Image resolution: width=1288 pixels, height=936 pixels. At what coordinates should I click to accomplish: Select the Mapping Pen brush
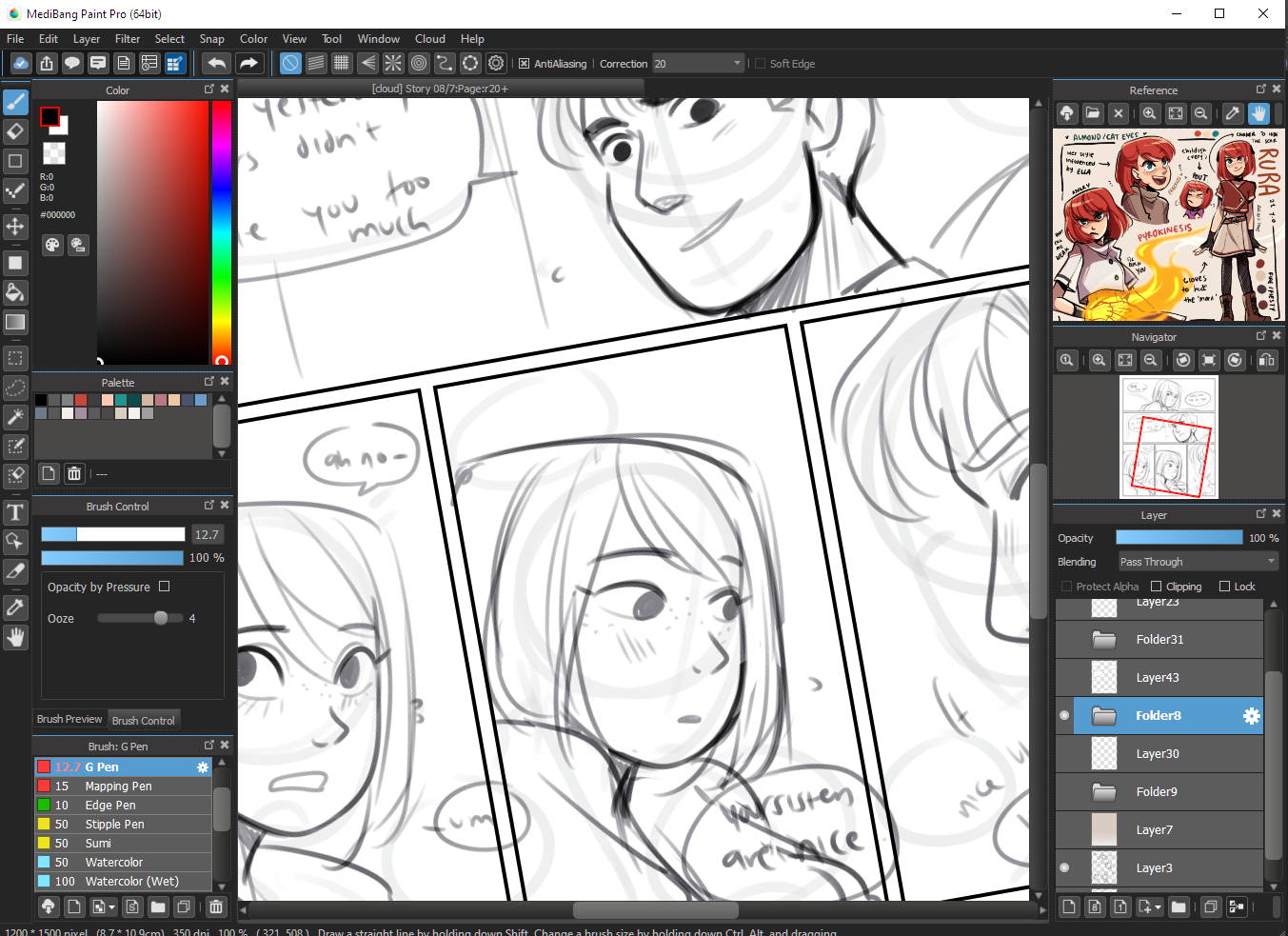123,787
